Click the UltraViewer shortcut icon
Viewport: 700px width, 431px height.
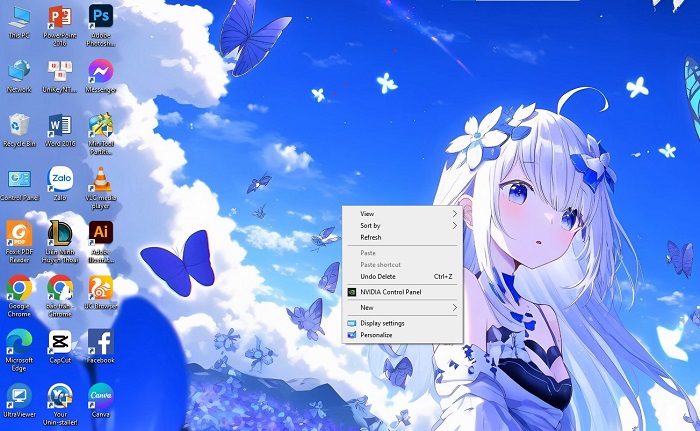19,401
